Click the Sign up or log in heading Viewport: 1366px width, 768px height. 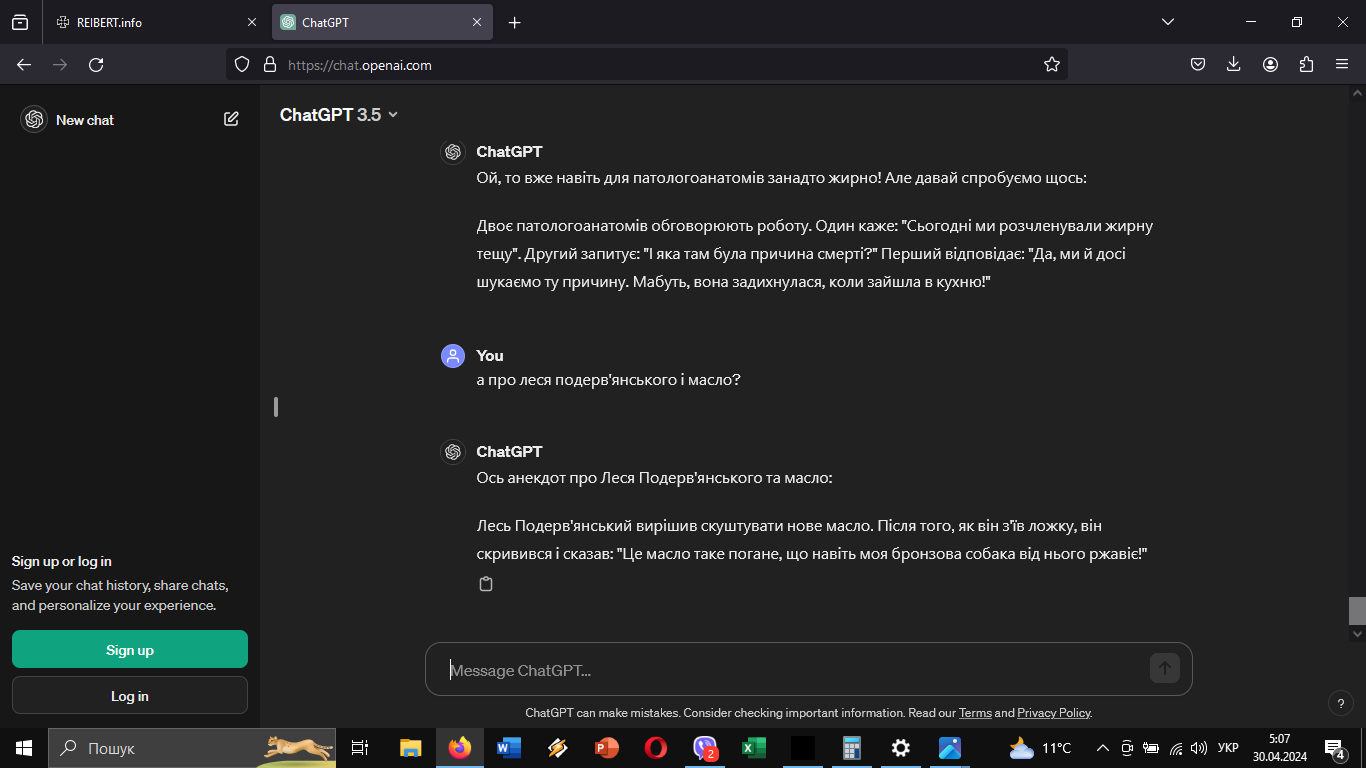(62, 561)
